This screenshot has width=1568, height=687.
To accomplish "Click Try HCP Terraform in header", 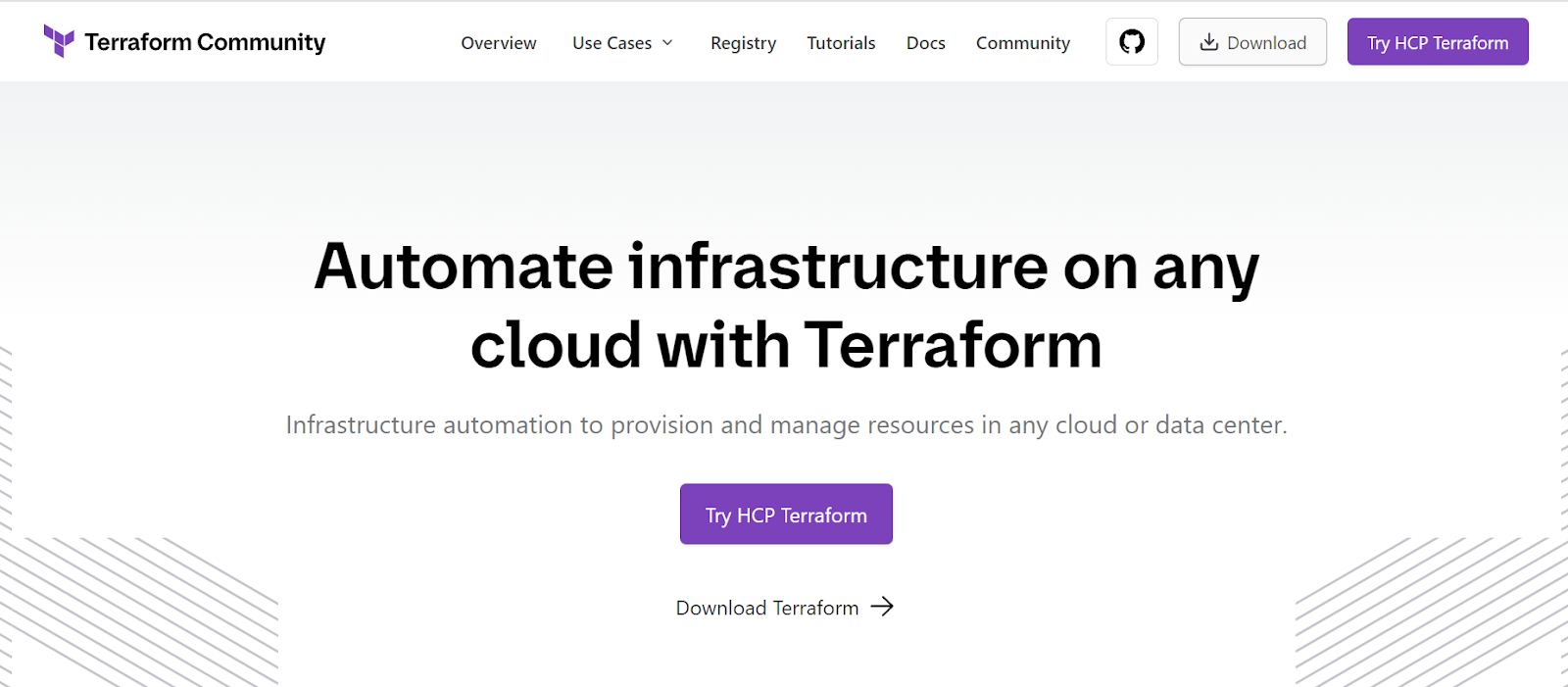I will click(x=1438, y=42).
